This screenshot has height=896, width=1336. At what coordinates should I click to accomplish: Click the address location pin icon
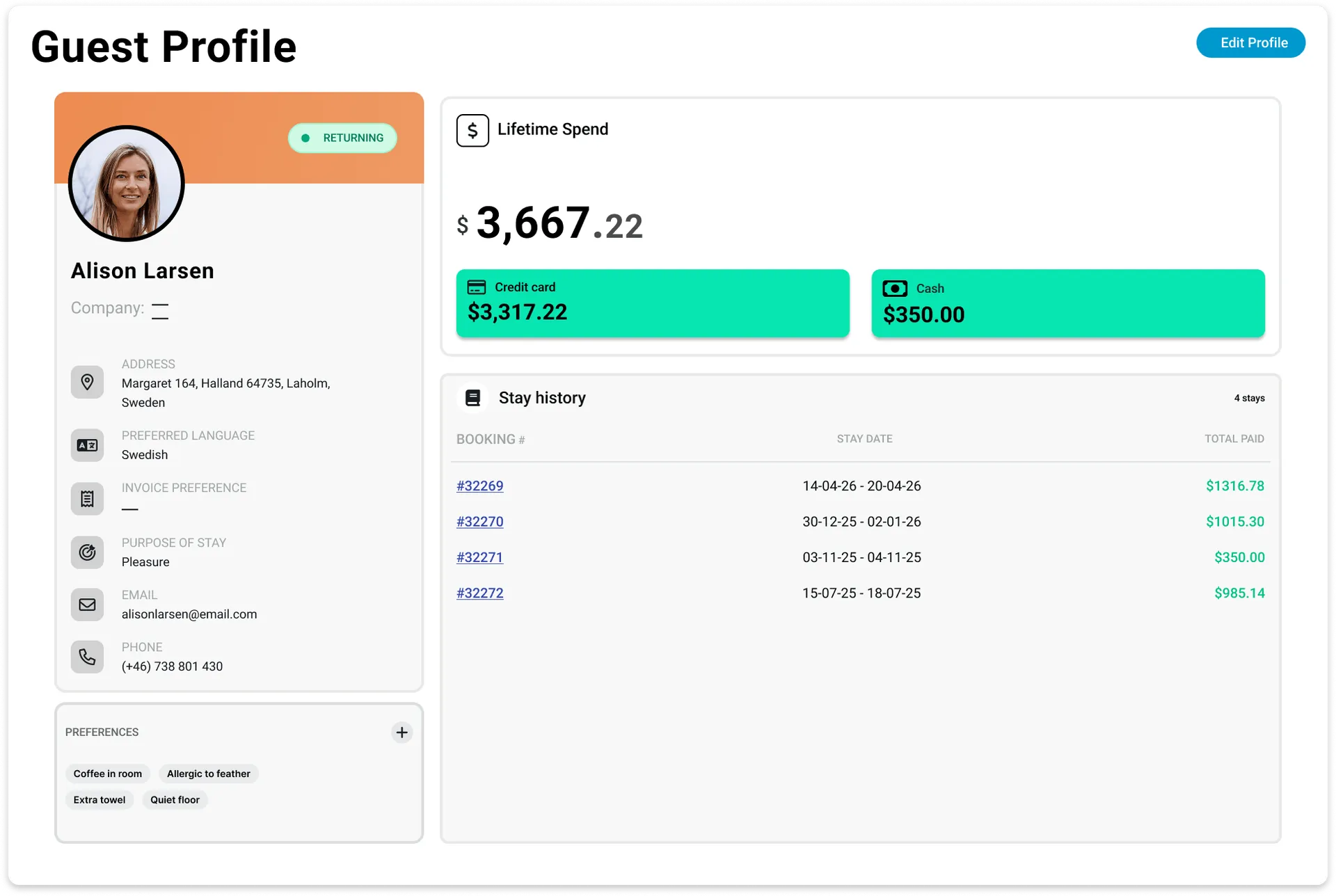click(x=87, y=382)
